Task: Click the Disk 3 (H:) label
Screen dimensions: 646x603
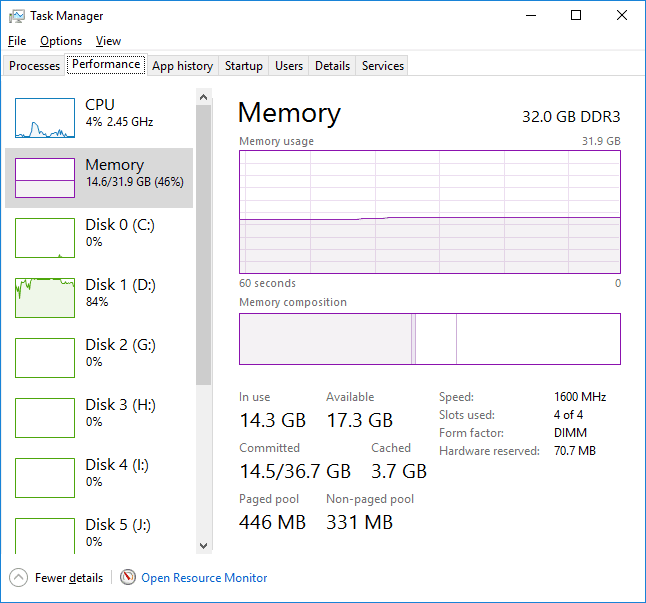Action: click(x=120, y=405)
